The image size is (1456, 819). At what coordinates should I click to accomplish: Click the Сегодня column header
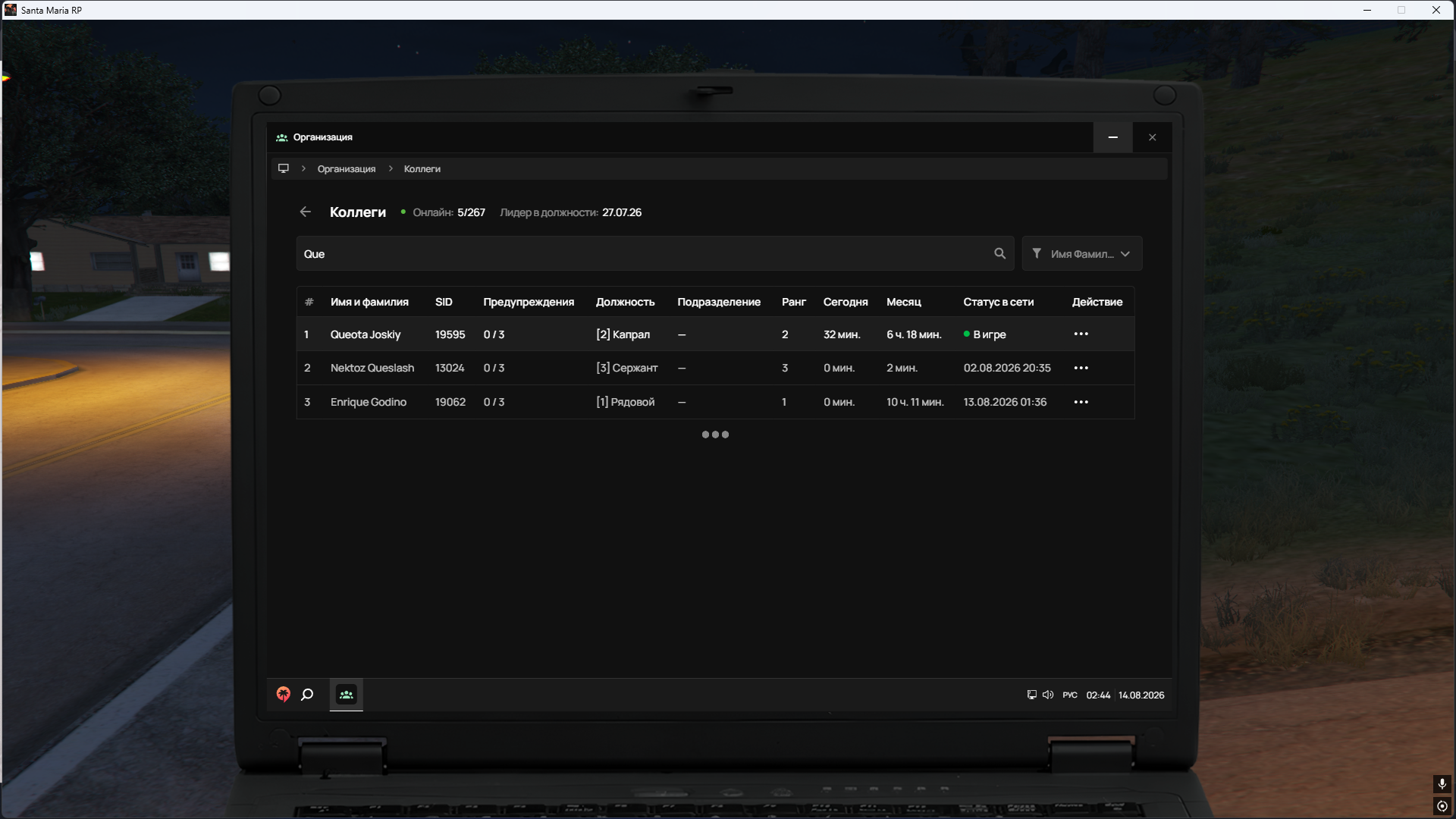coord(846,302)
